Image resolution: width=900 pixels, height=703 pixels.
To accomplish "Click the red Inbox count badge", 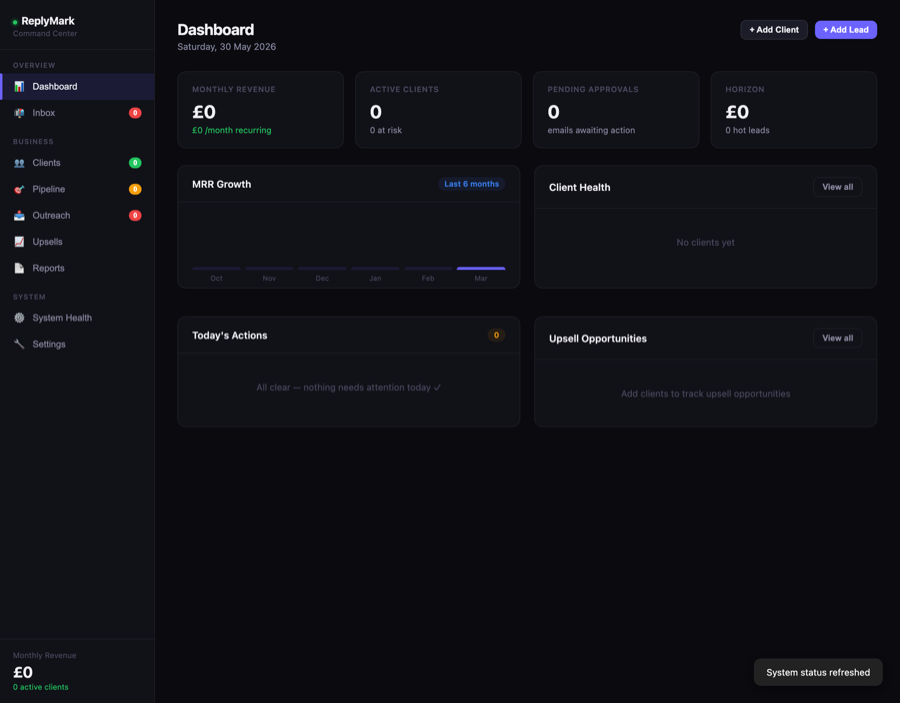I will coord(135,113).
